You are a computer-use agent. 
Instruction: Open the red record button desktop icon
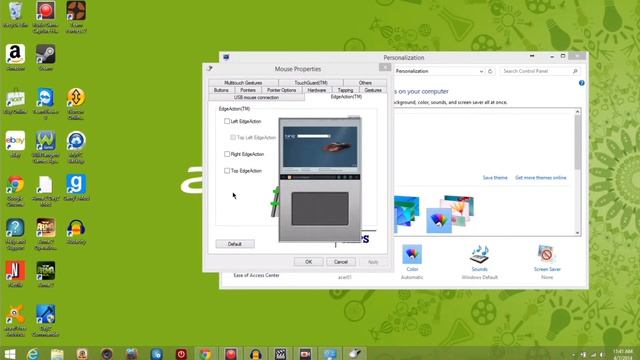click(45, 17)
